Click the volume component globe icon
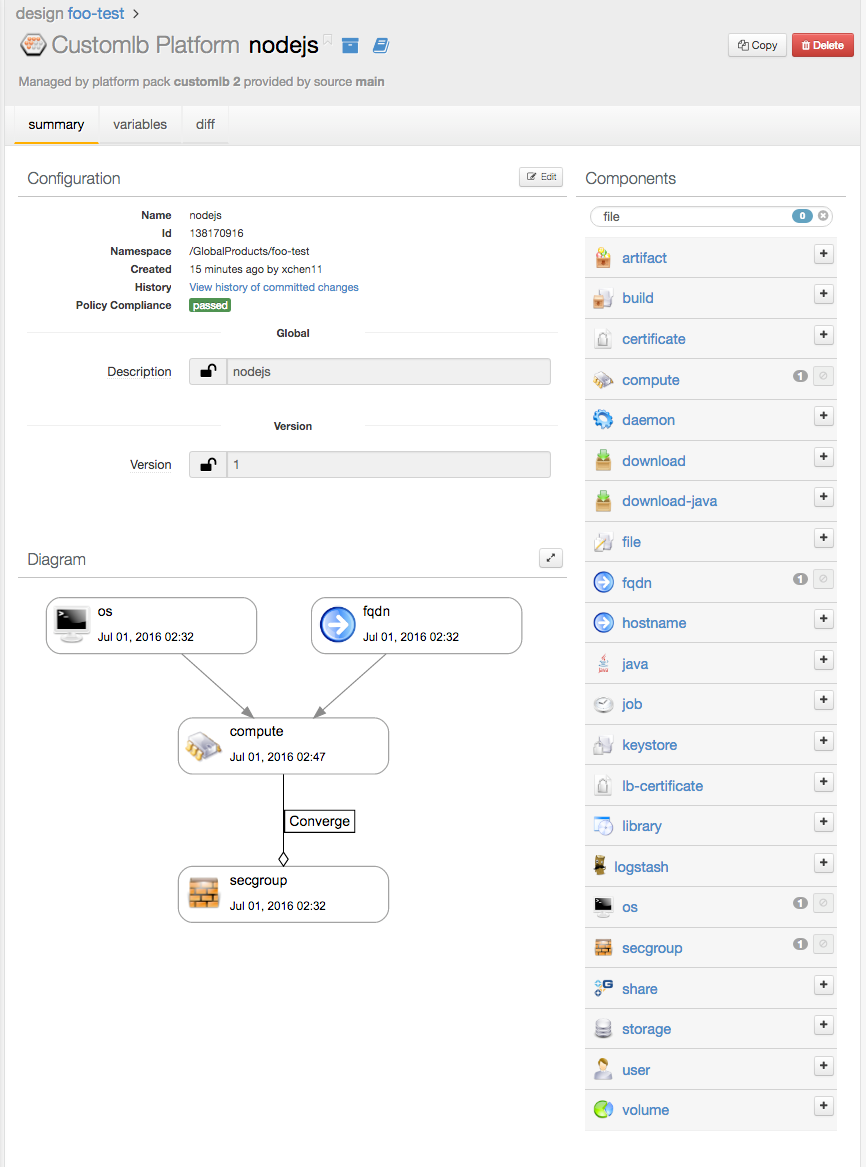 point(602,1109)
